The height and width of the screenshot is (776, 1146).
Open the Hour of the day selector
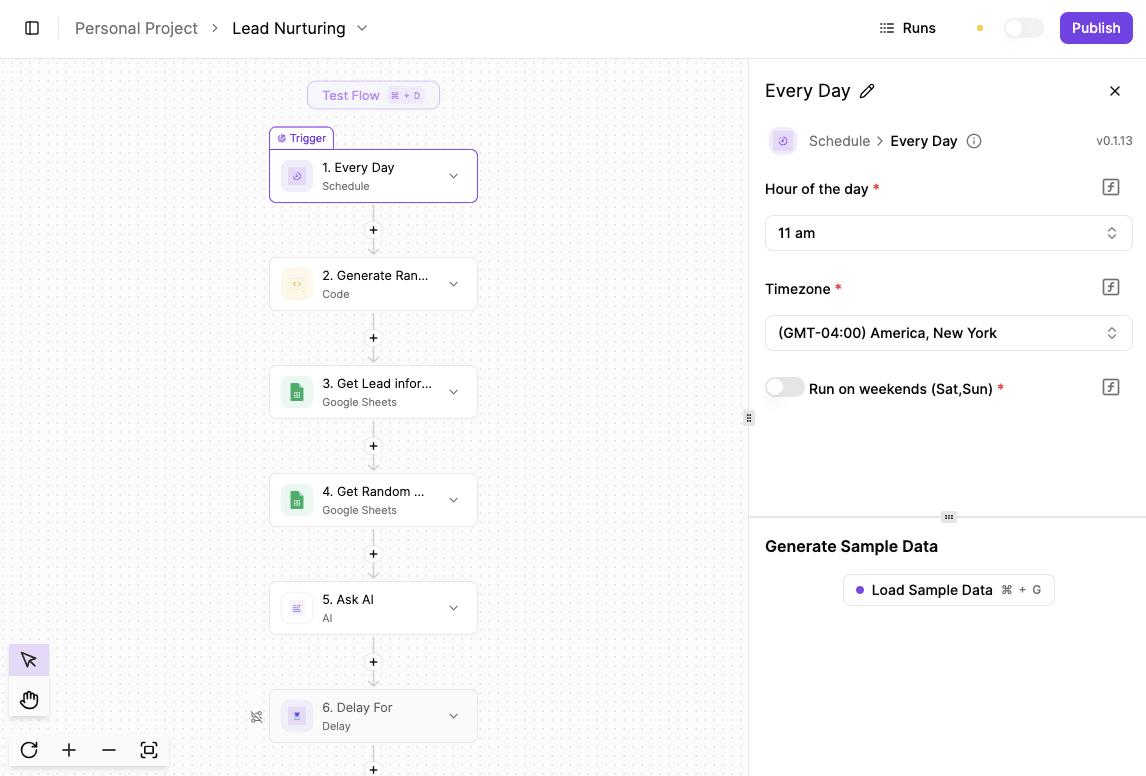coord(948,232)
